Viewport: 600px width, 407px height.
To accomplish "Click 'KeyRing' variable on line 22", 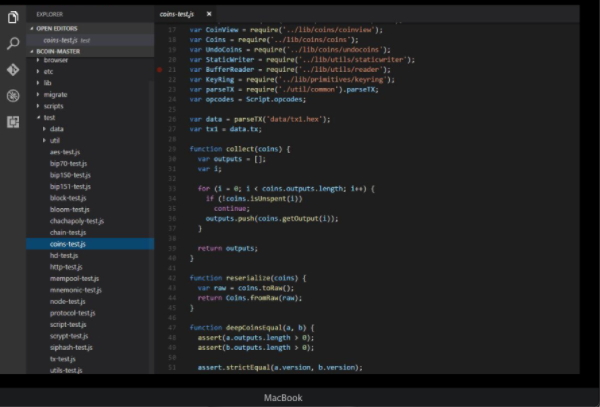I will (220, 80).
